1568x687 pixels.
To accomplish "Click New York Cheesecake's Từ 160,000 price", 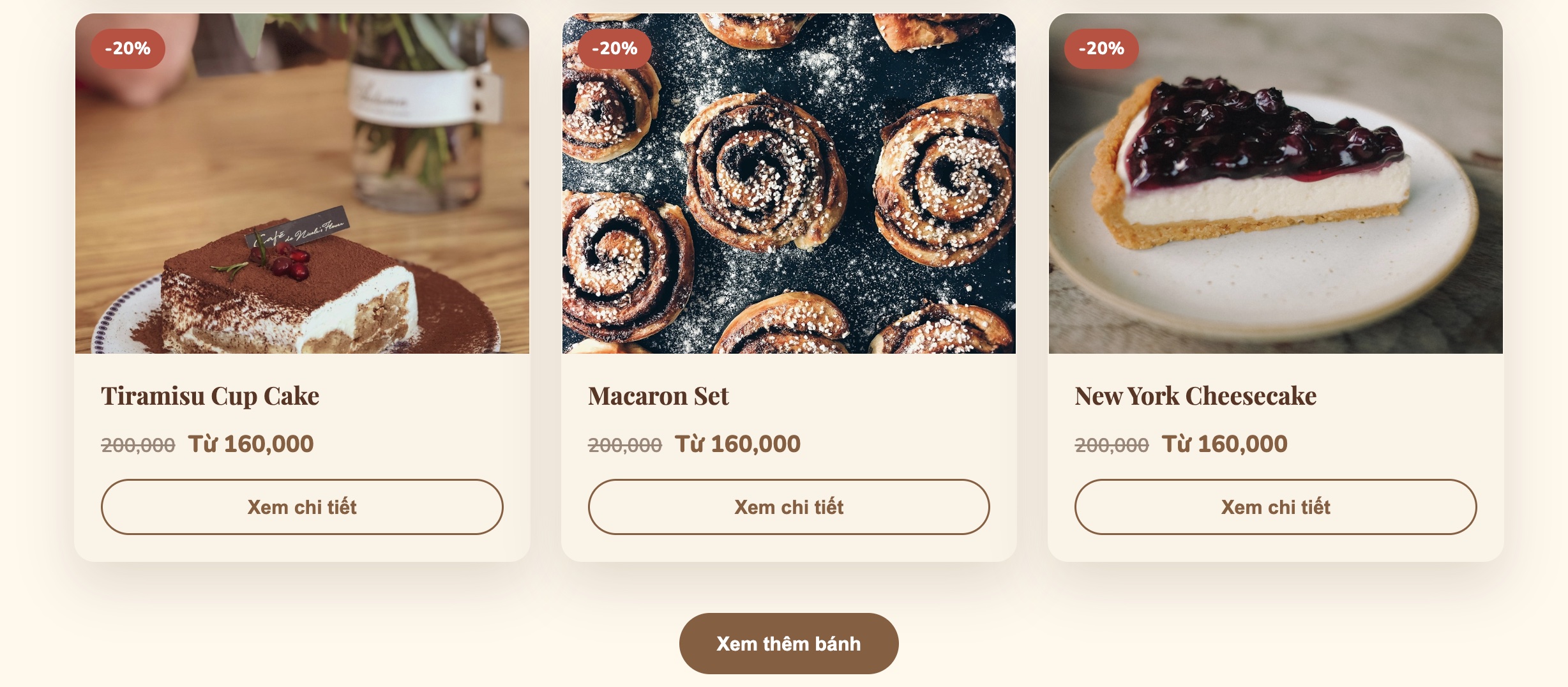I will click(1225, 444).
